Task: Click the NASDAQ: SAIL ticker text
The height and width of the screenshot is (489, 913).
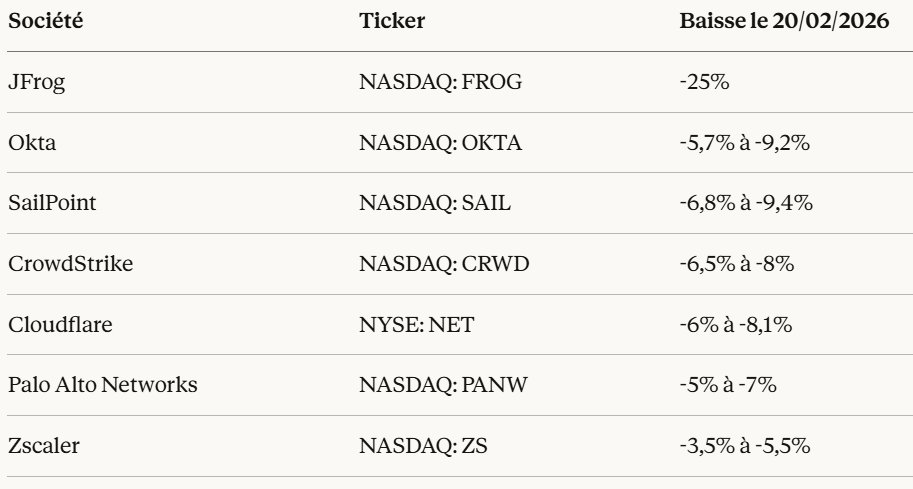Action: coord(435,203)
